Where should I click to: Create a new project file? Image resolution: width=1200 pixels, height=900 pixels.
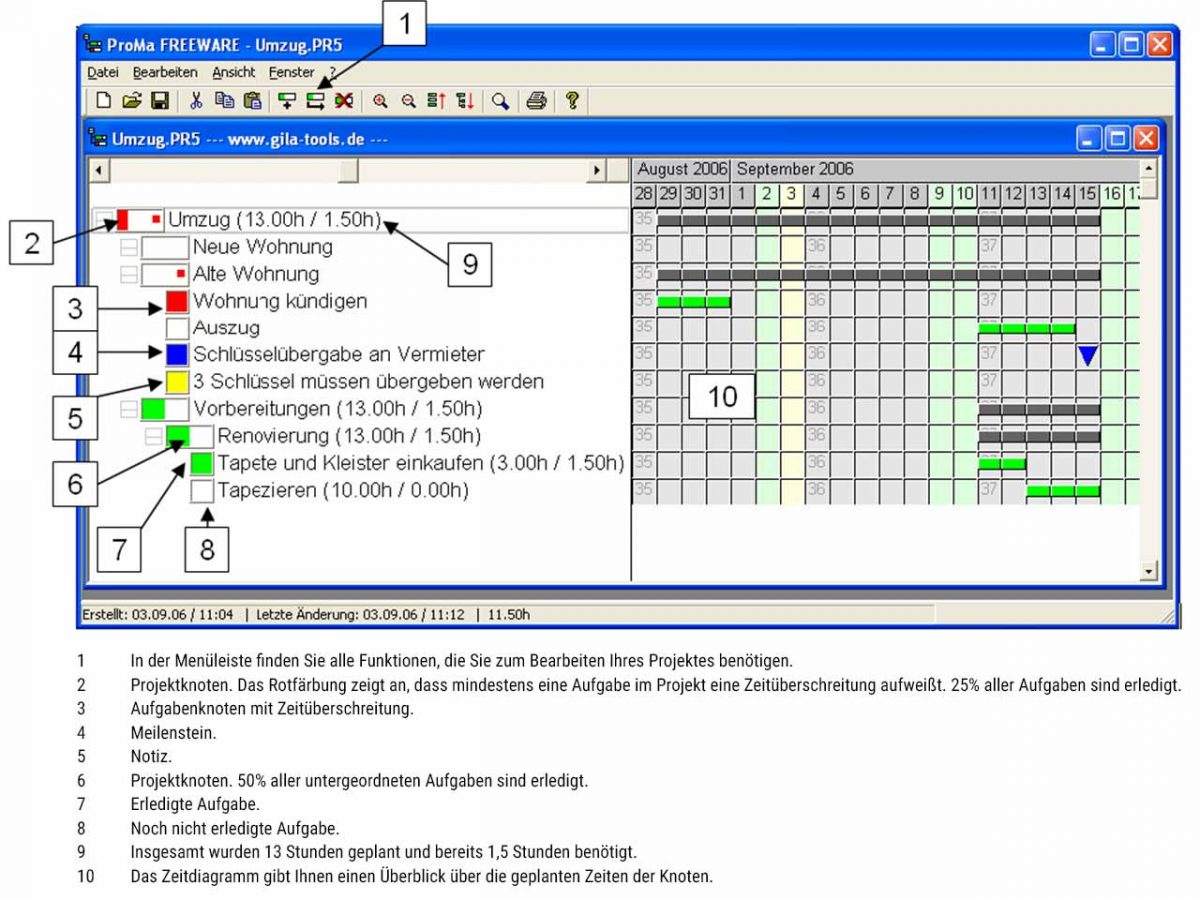pos(104,100)
